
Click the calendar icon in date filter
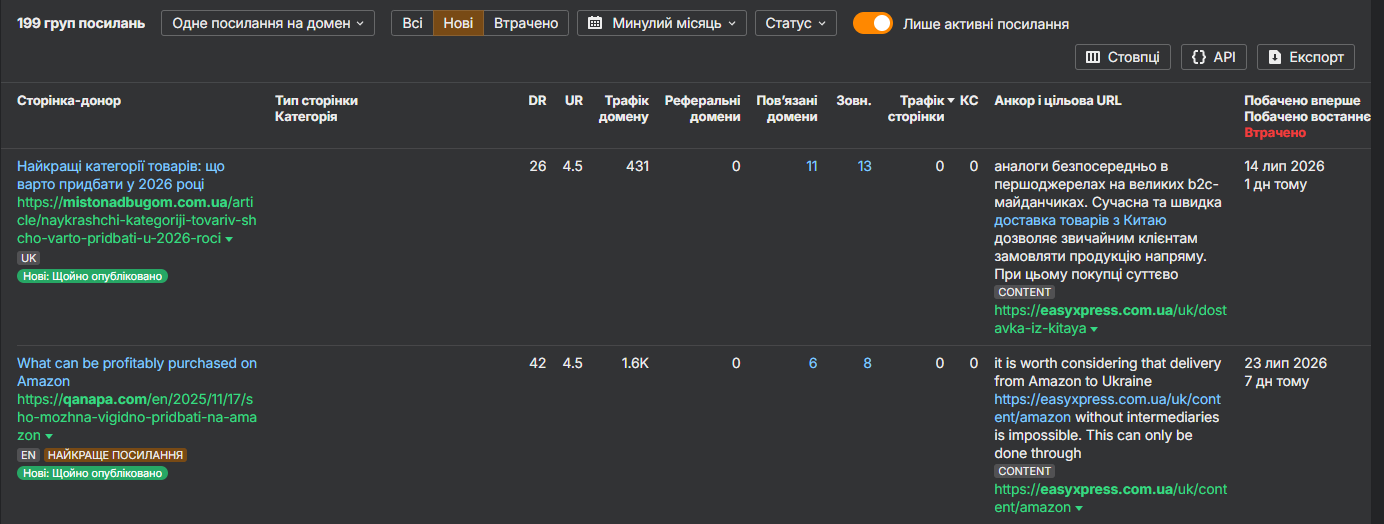[x=595, y=23]
